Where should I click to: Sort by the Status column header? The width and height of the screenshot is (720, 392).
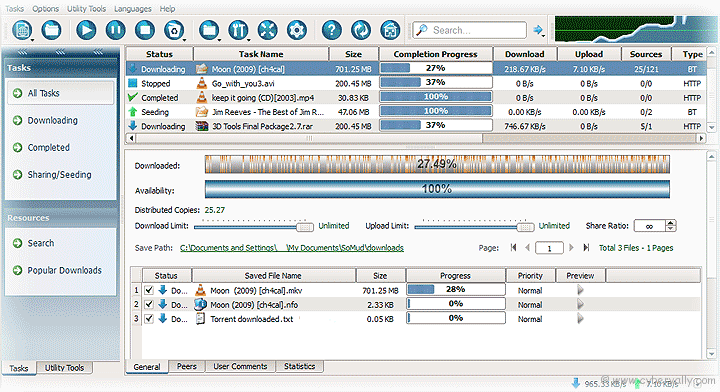[x=159, y=54]
